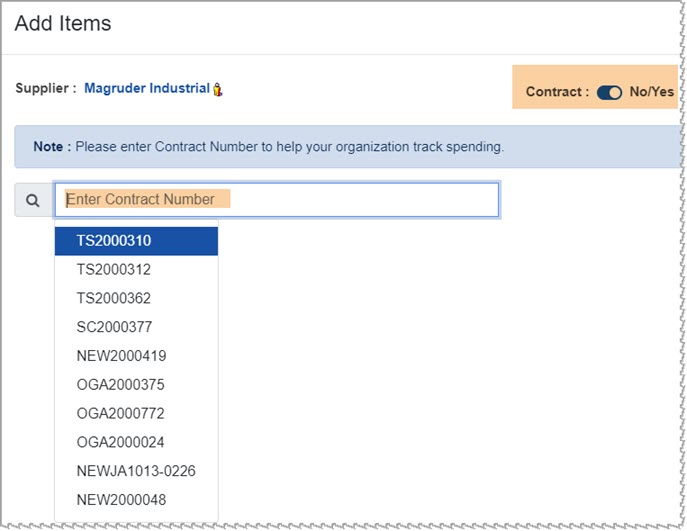
Task: Focus the Enter Contract Number field
Action: 276,200
